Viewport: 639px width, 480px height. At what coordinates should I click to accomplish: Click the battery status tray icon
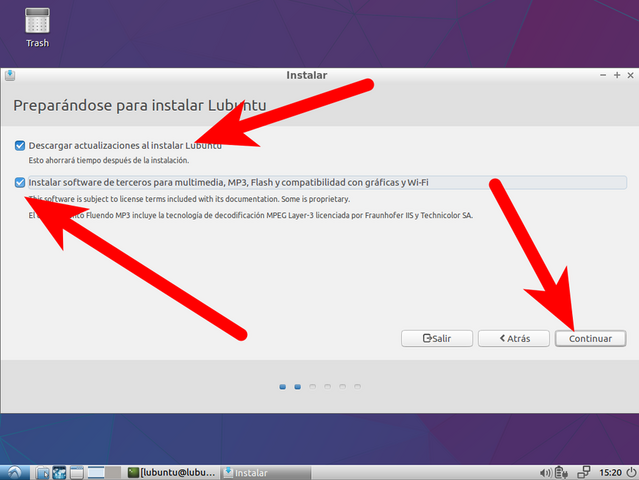[562, 473]
